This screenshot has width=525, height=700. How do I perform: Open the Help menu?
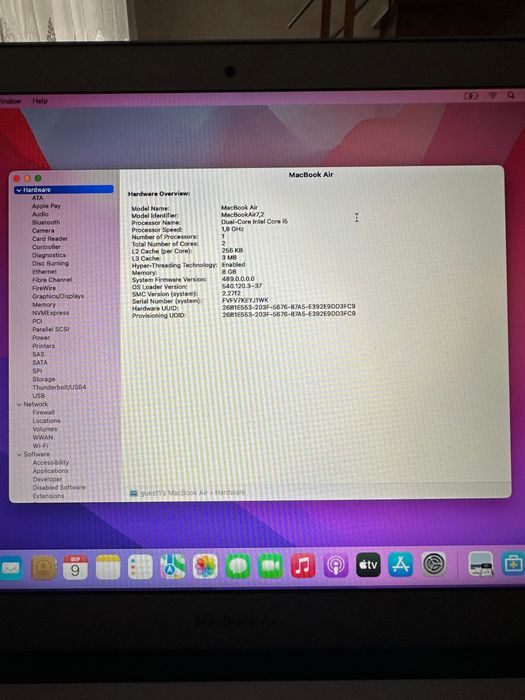40,101
